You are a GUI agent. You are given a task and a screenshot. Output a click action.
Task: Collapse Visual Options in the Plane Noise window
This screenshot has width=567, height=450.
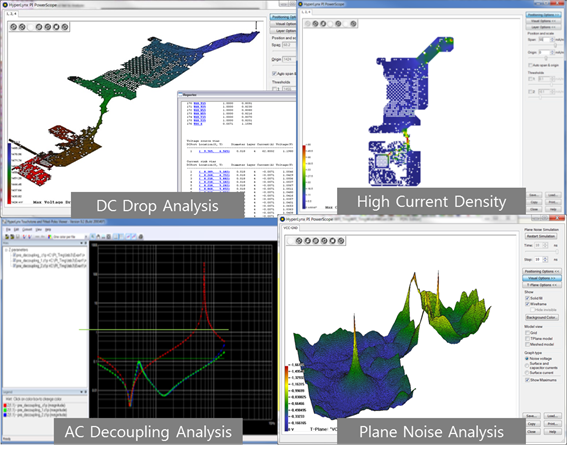(x=541, y=278)
